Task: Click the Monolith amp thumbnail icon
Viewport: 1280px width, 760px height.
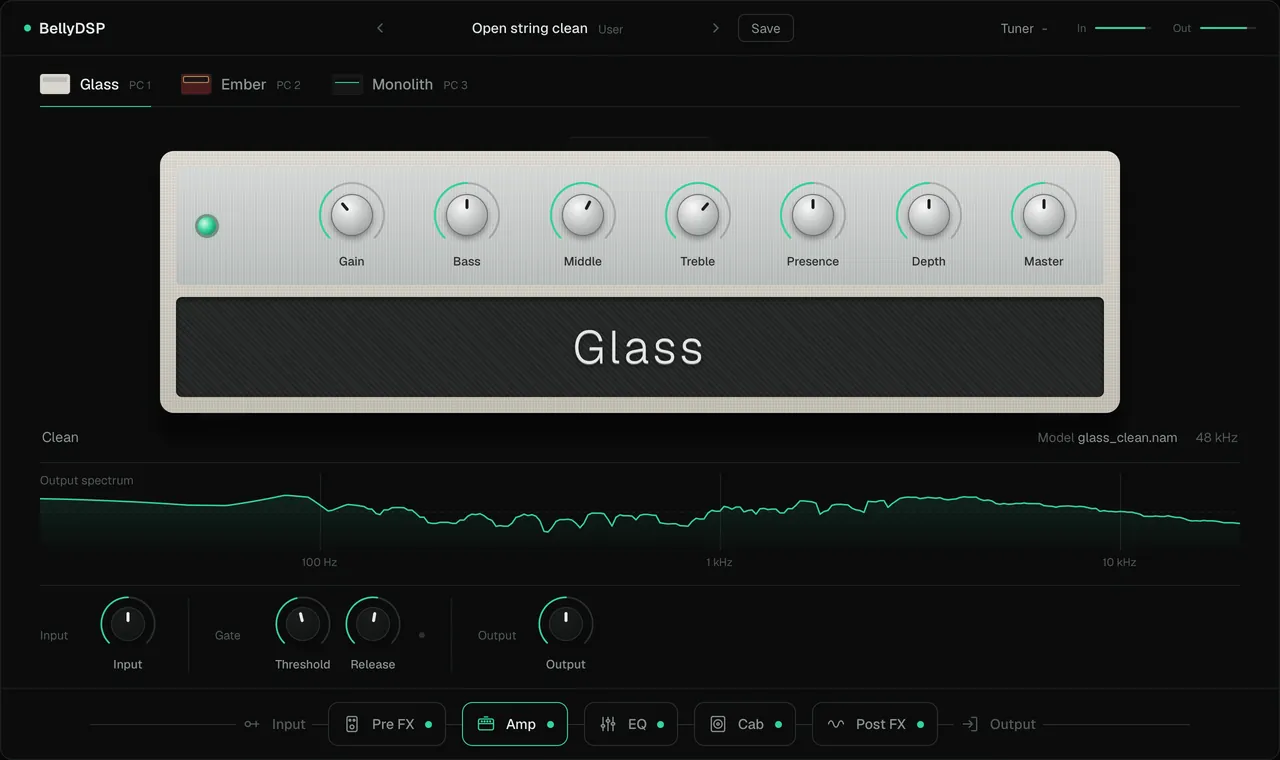Action: click(347, 84)
